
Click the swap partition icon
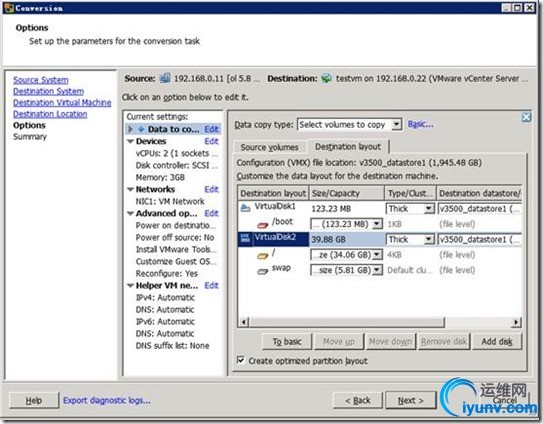(262, 271)
